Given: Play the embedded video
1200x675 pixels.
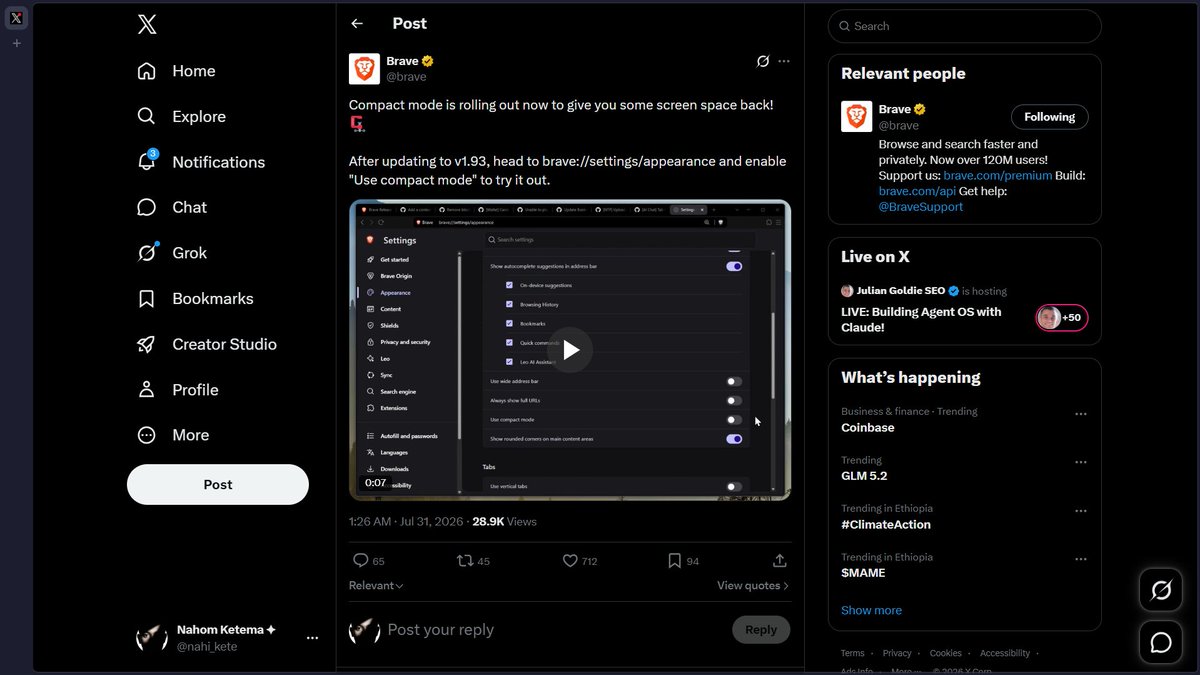Looking at the screenshot, I should pyautogui.click(x=570, y=350).
